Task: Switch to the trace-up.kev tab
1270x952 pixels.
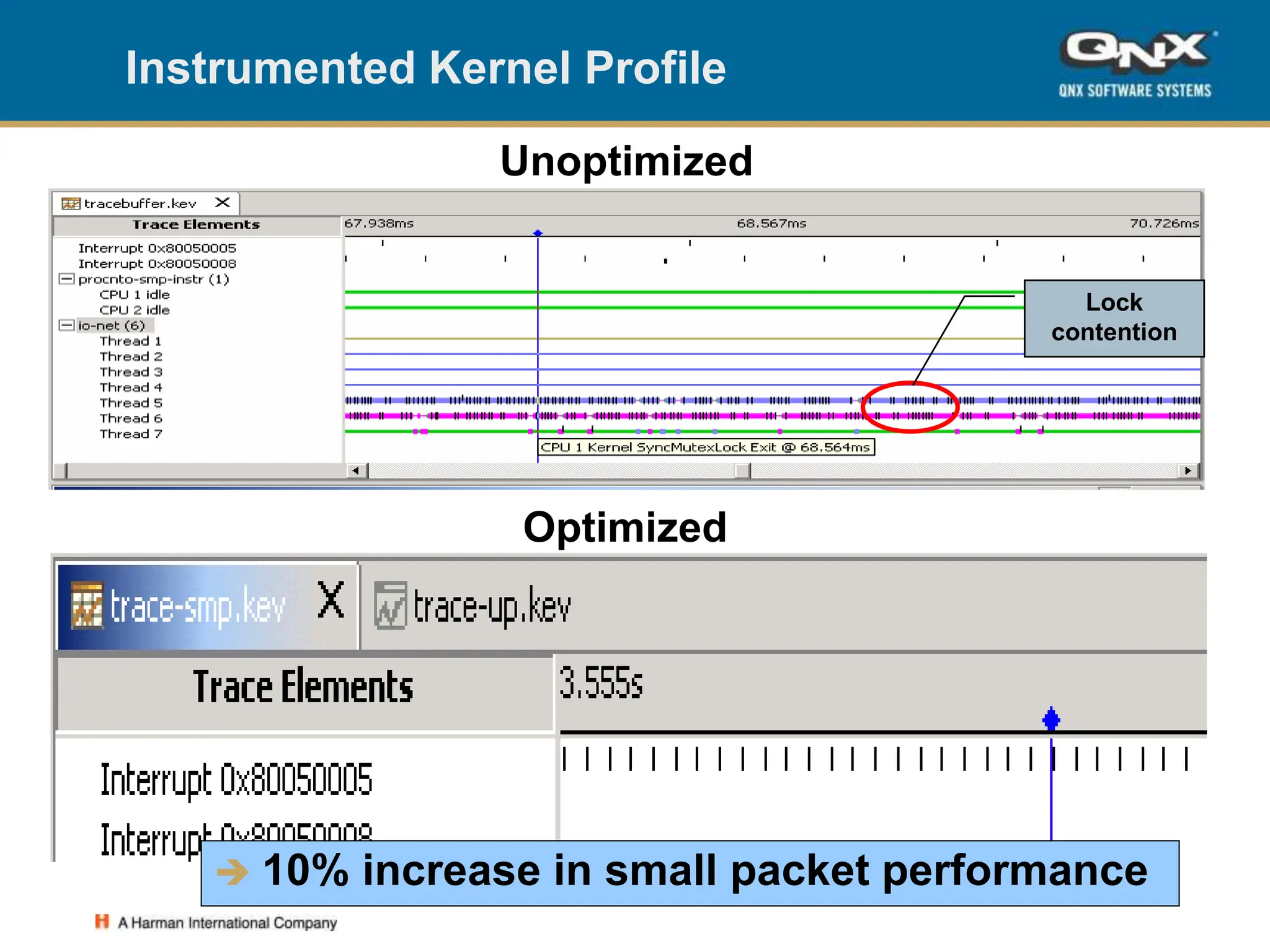Action: coord(490,606)
